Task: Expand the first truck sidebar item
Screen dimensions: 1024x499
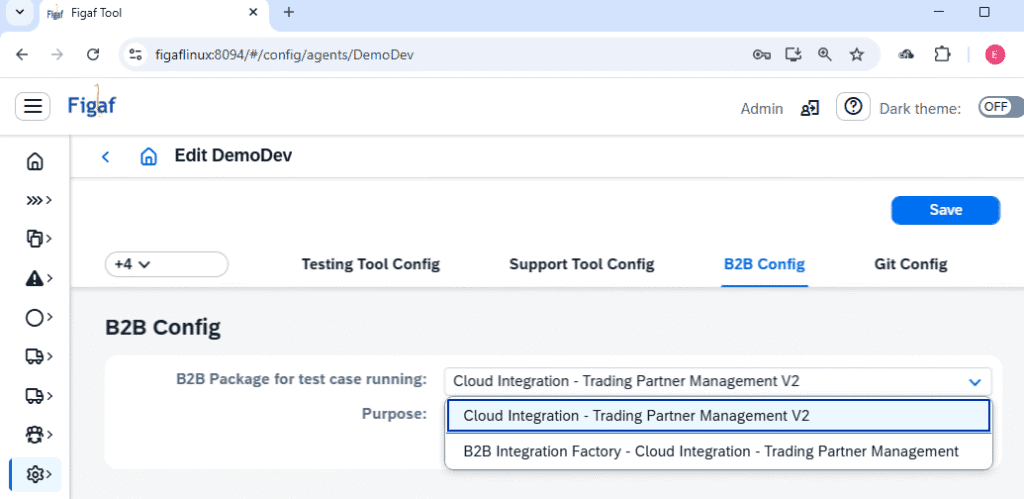Action: tap(39, 357)
